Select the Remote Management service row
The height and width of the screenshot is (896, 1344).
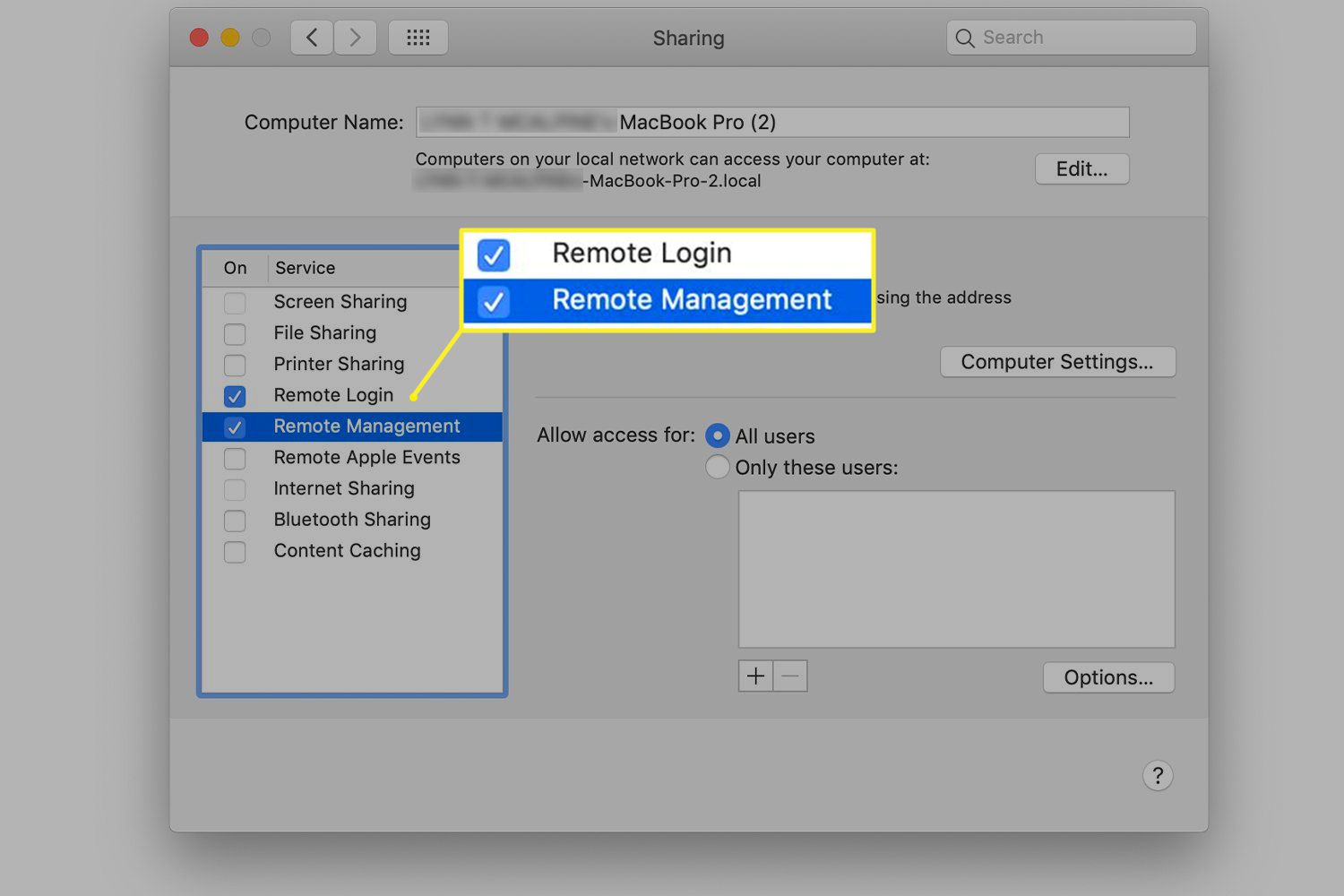click(x=352, y=426)
